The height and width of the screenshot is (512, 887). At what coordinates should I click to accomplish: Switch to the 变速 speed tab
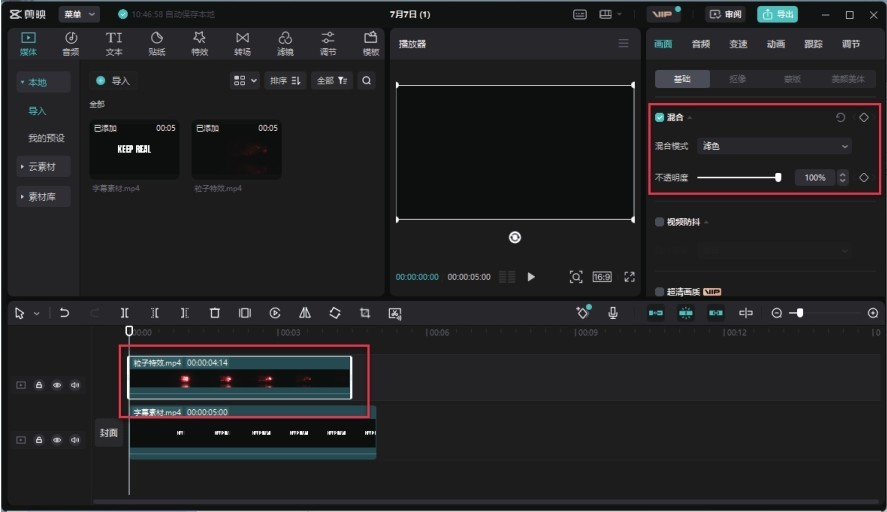click(738, 44)
